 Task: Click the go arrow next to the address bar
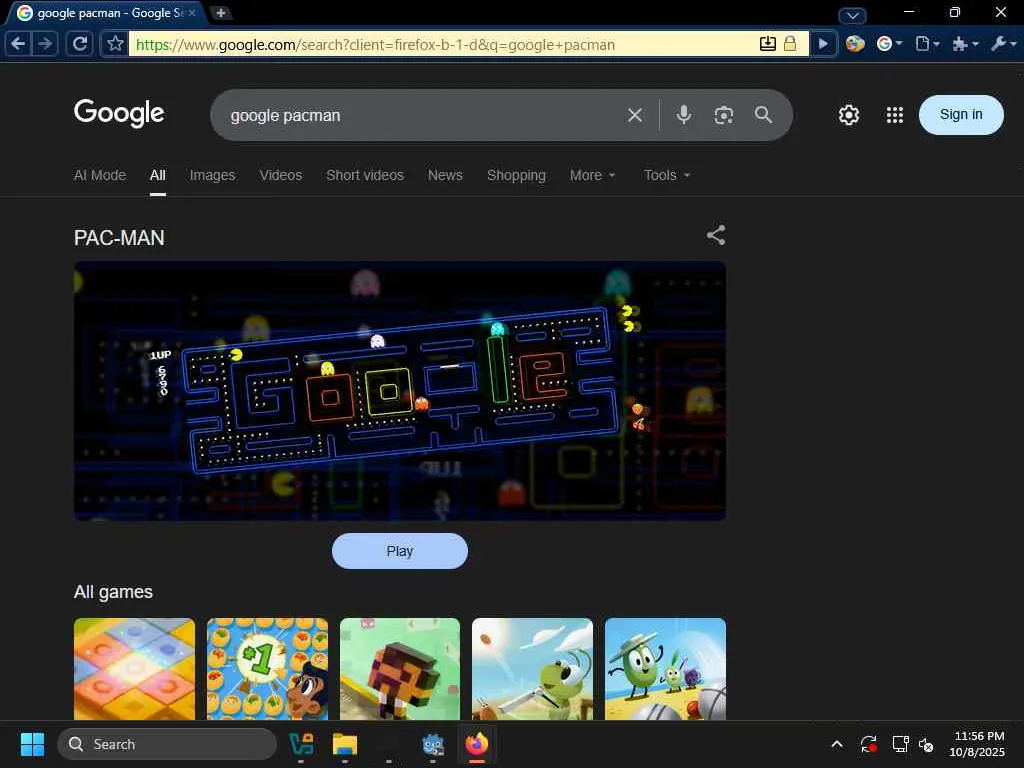tap(824, 44)
